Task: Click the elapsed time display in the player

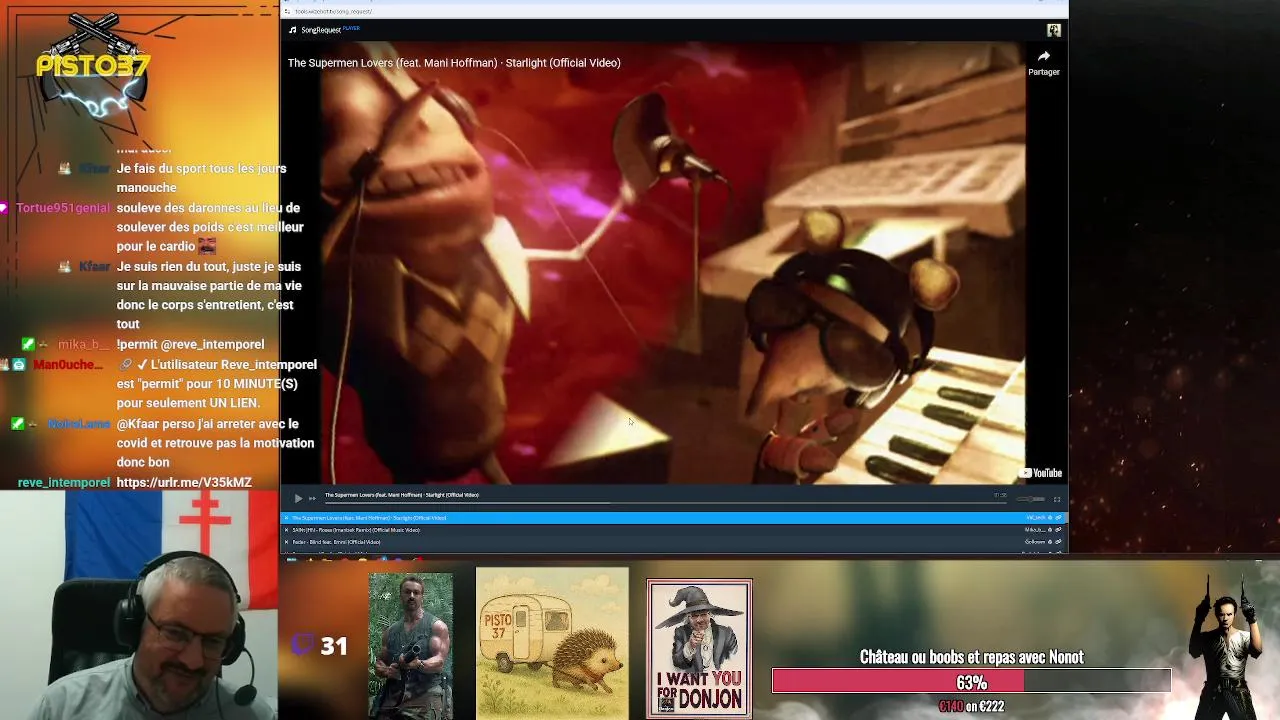Action: (x=1000, y=495)
